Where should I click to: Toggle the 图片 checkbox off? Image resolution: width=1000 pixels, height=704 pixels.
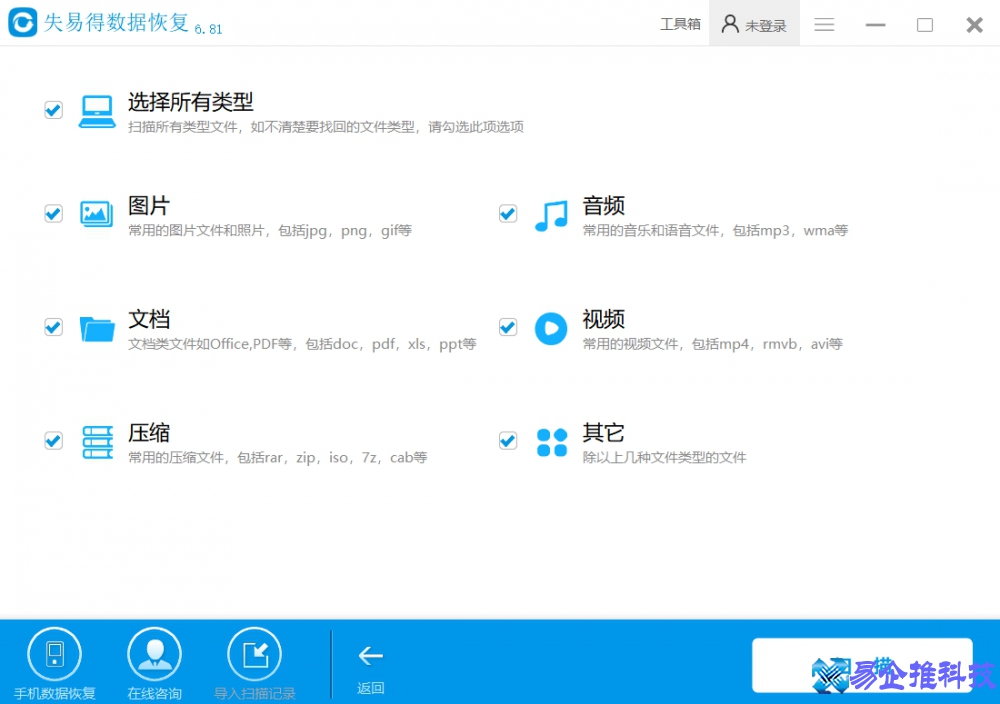pyautogui.click(x=53, y=213)
